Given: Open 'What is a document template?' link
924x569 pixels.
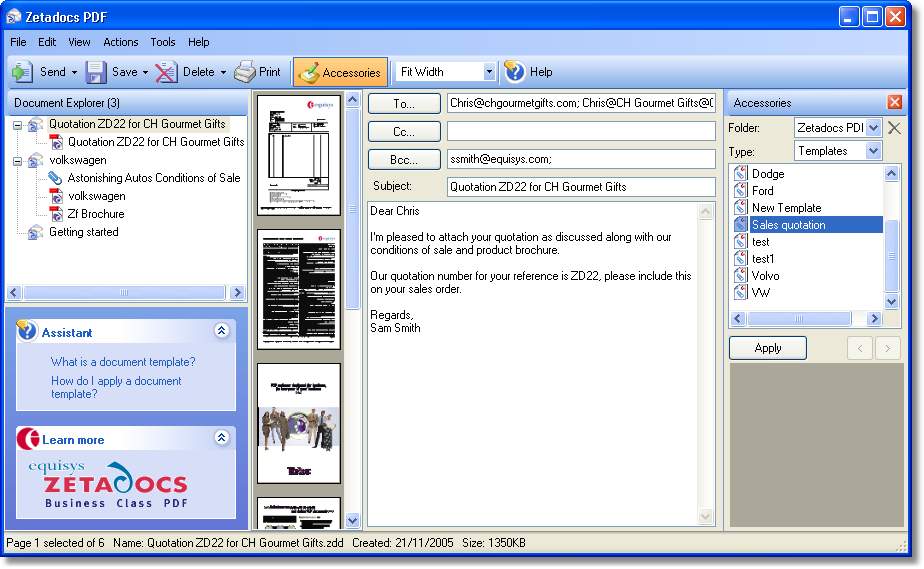Looking at the screenshot, I should pyautogui.click(x=123, y=362).
